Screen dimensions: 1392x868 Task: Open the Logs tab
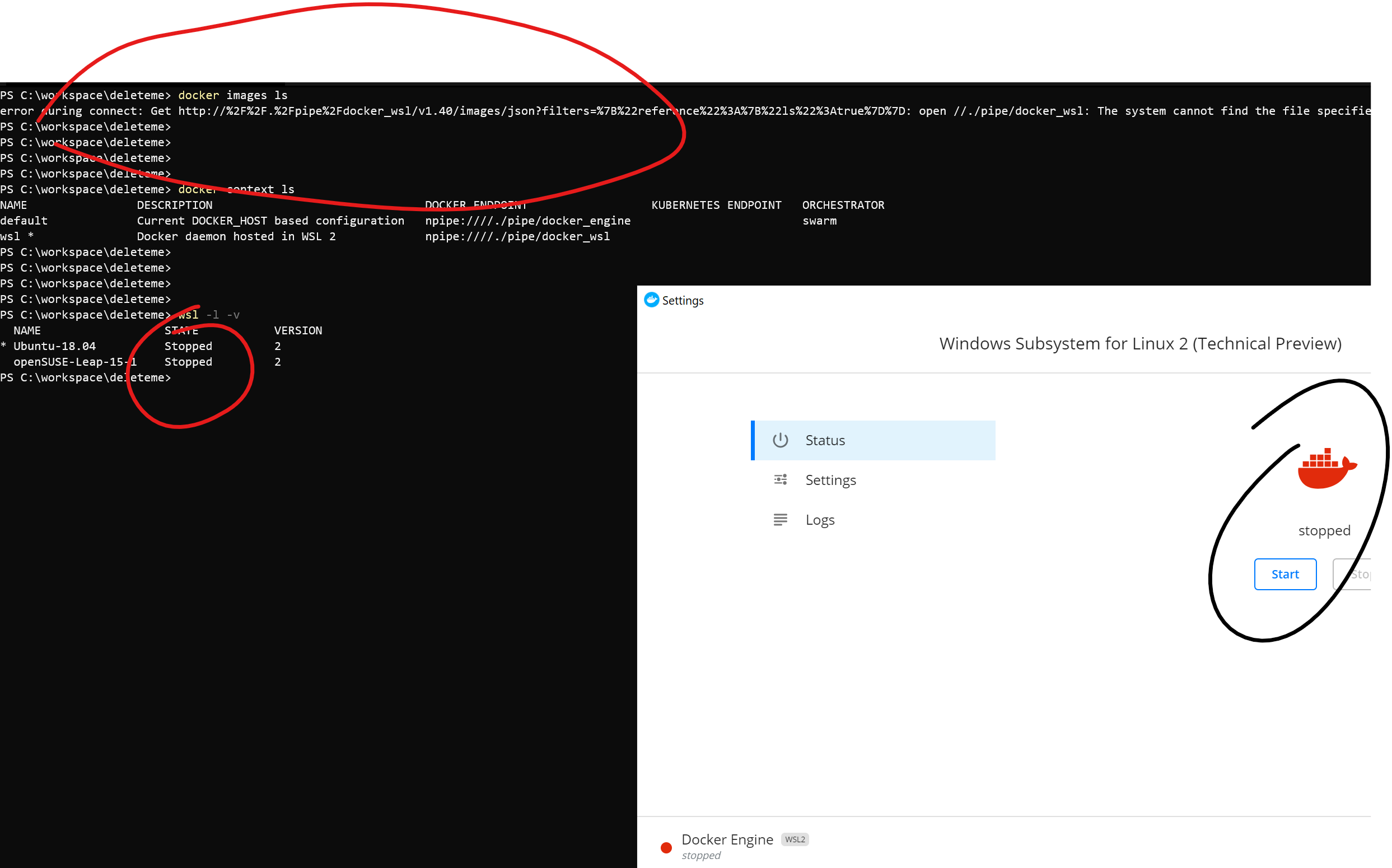(x=820, y=520)
